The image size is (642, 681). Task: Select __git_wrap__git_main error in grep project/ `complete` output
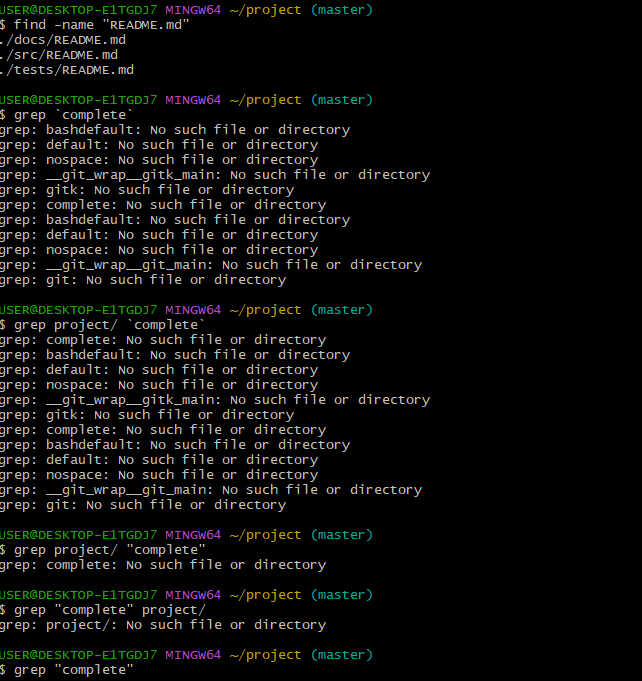(x=211, y=490)
